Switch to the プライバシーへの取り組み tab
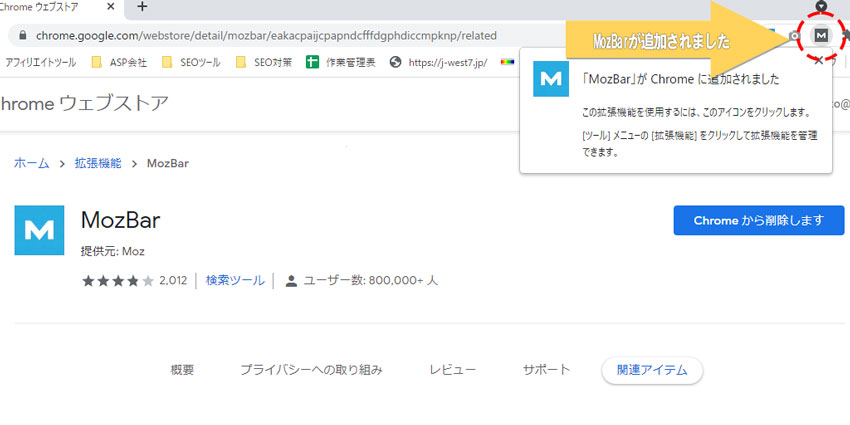 [x=312, y=370]
